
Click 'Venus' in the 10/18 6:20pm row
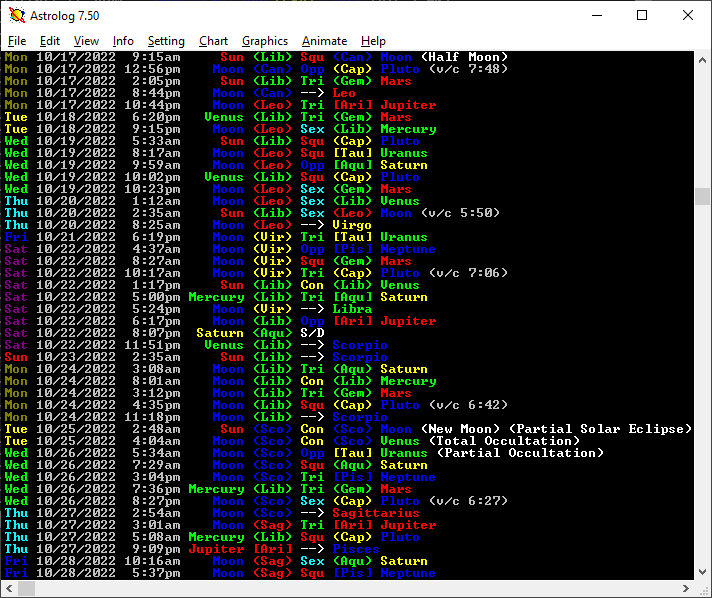pos(224,117)
